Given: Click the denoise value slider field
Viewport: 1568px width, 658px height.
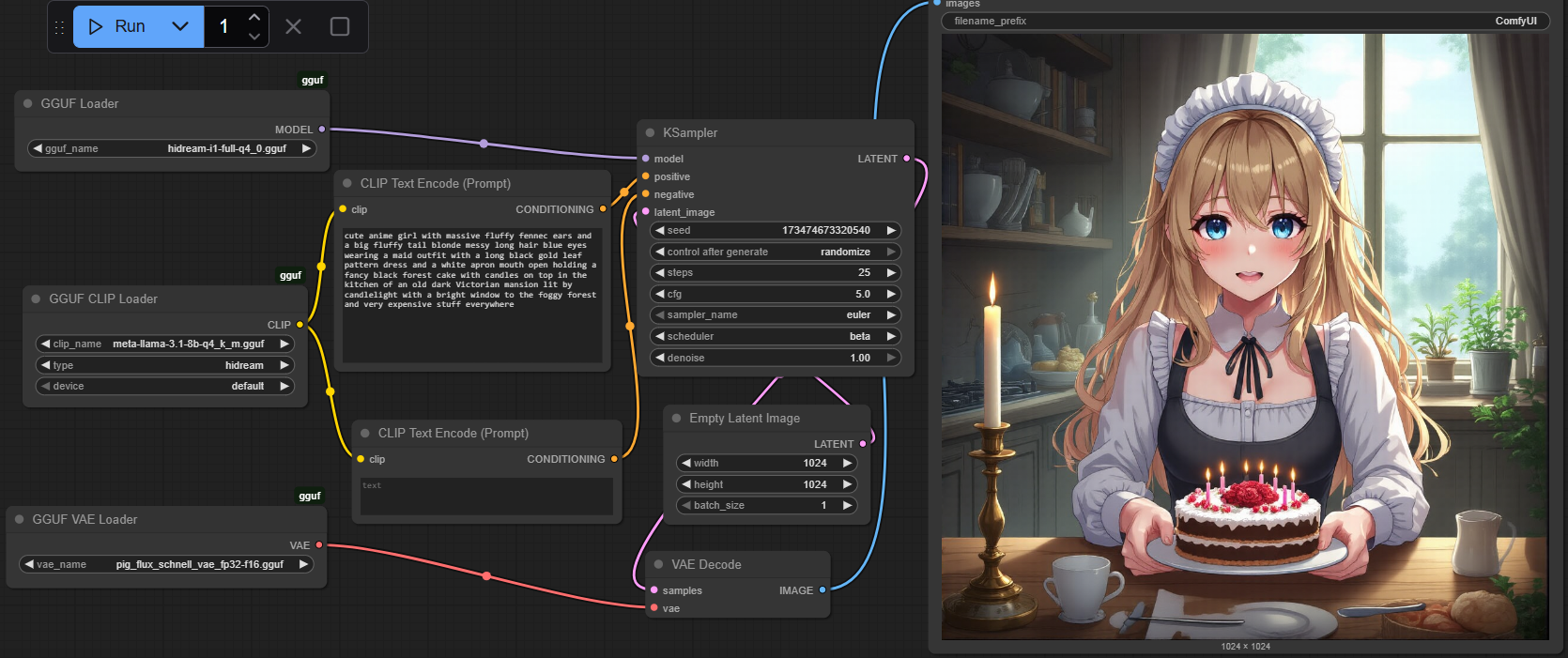Looking at the screenshot, I should (x=775, y=358).
